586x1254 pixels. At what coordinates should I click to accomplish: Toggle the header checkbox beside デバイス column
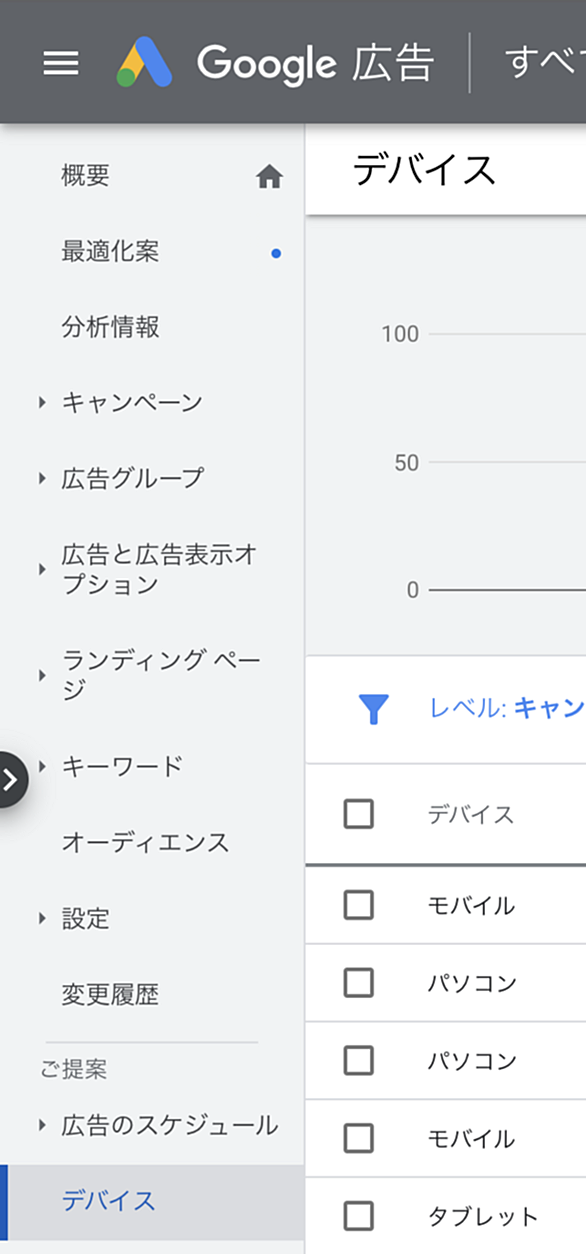point(358,814)
